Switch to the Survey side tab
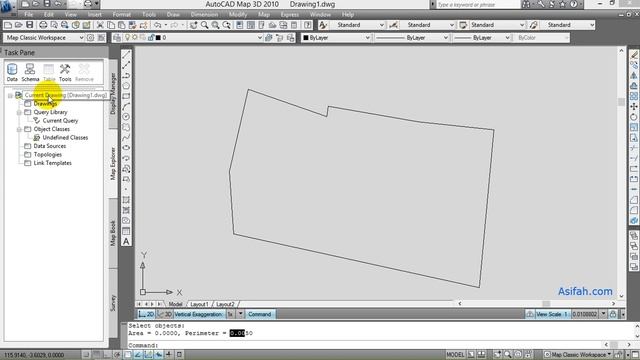Screen dimensions: 640x360 tap(113, 303)
